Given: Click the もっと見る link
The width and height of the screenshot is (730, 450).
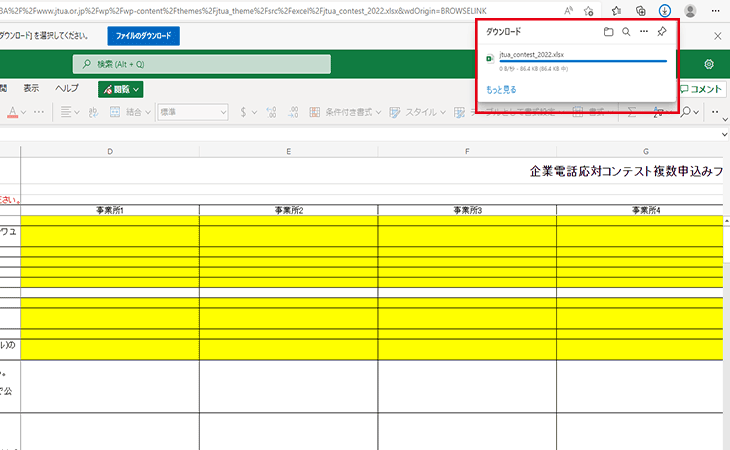Looking at the screenshot, I should 501,90.
